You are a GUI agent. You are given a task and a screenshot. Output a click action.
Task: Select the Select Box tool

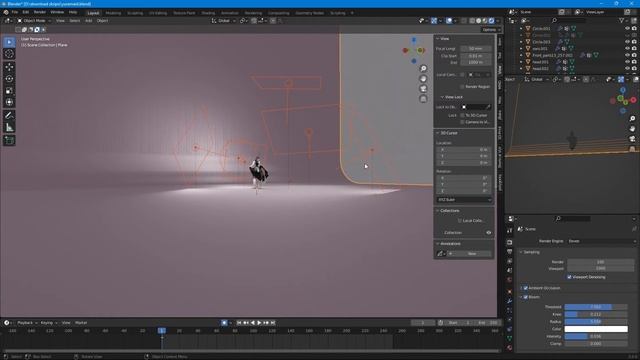pos(9,42)
